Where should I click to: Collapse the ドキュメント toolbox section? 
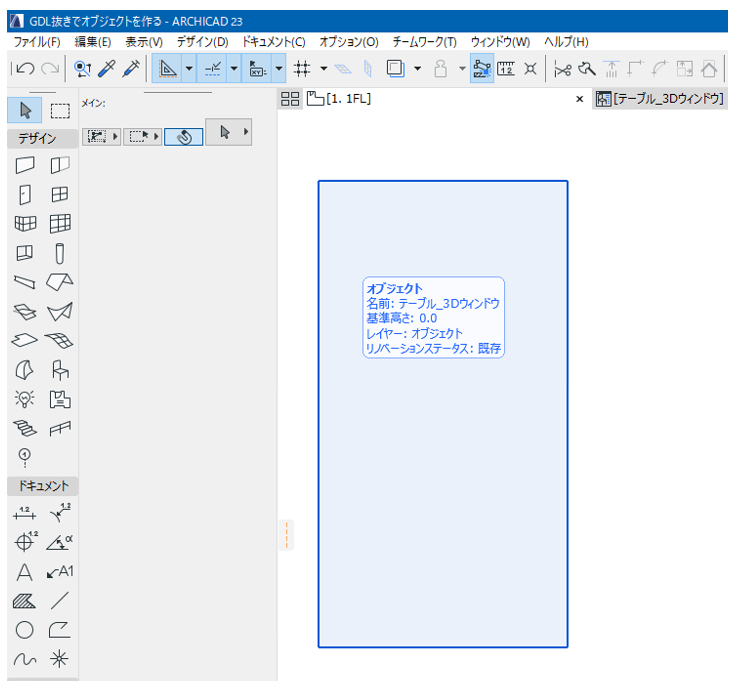pyautogui.click(x=43, y=486)
